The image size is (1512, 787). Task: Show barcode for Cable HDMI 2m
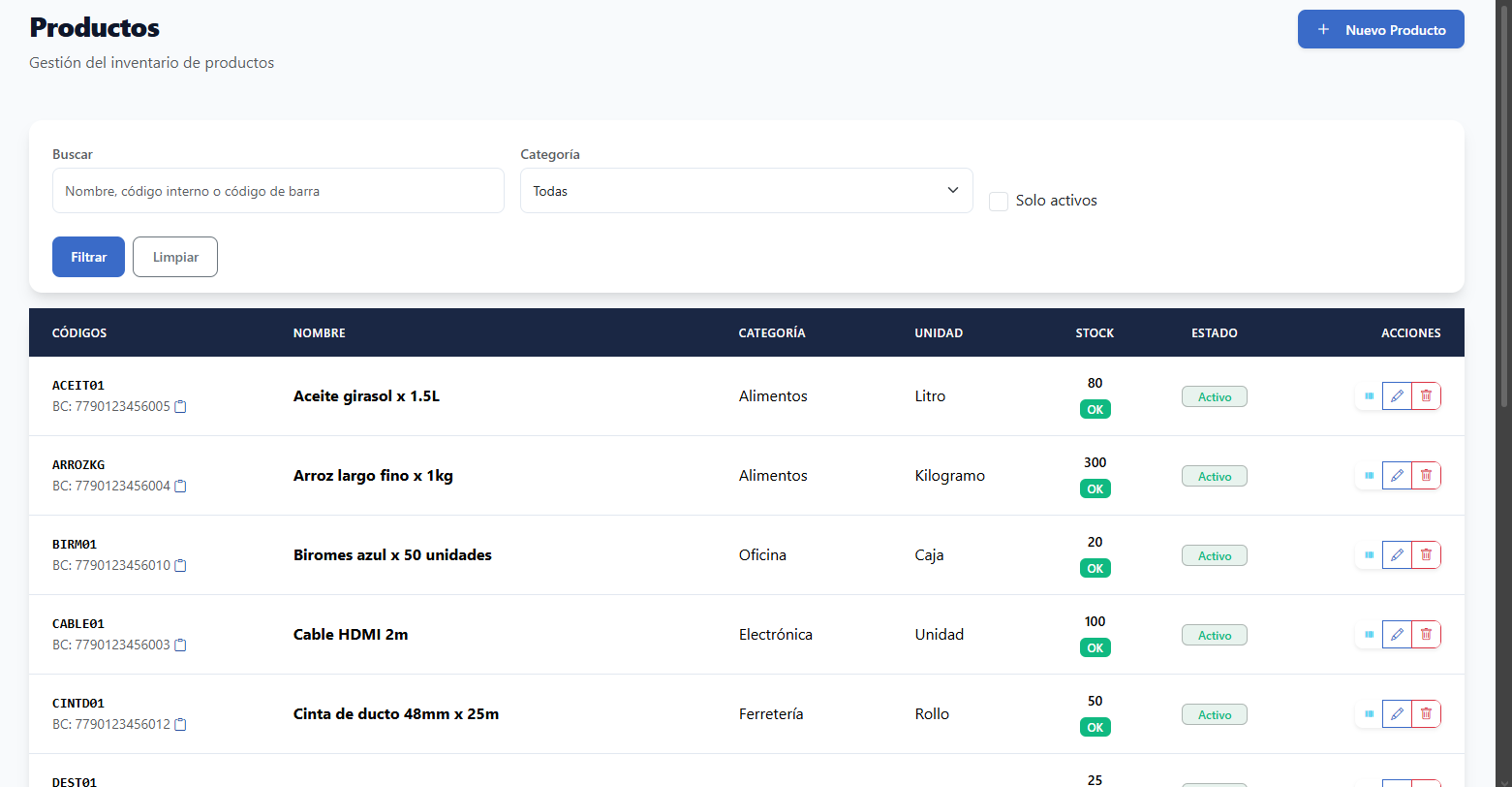click(x=1369, y=635)
